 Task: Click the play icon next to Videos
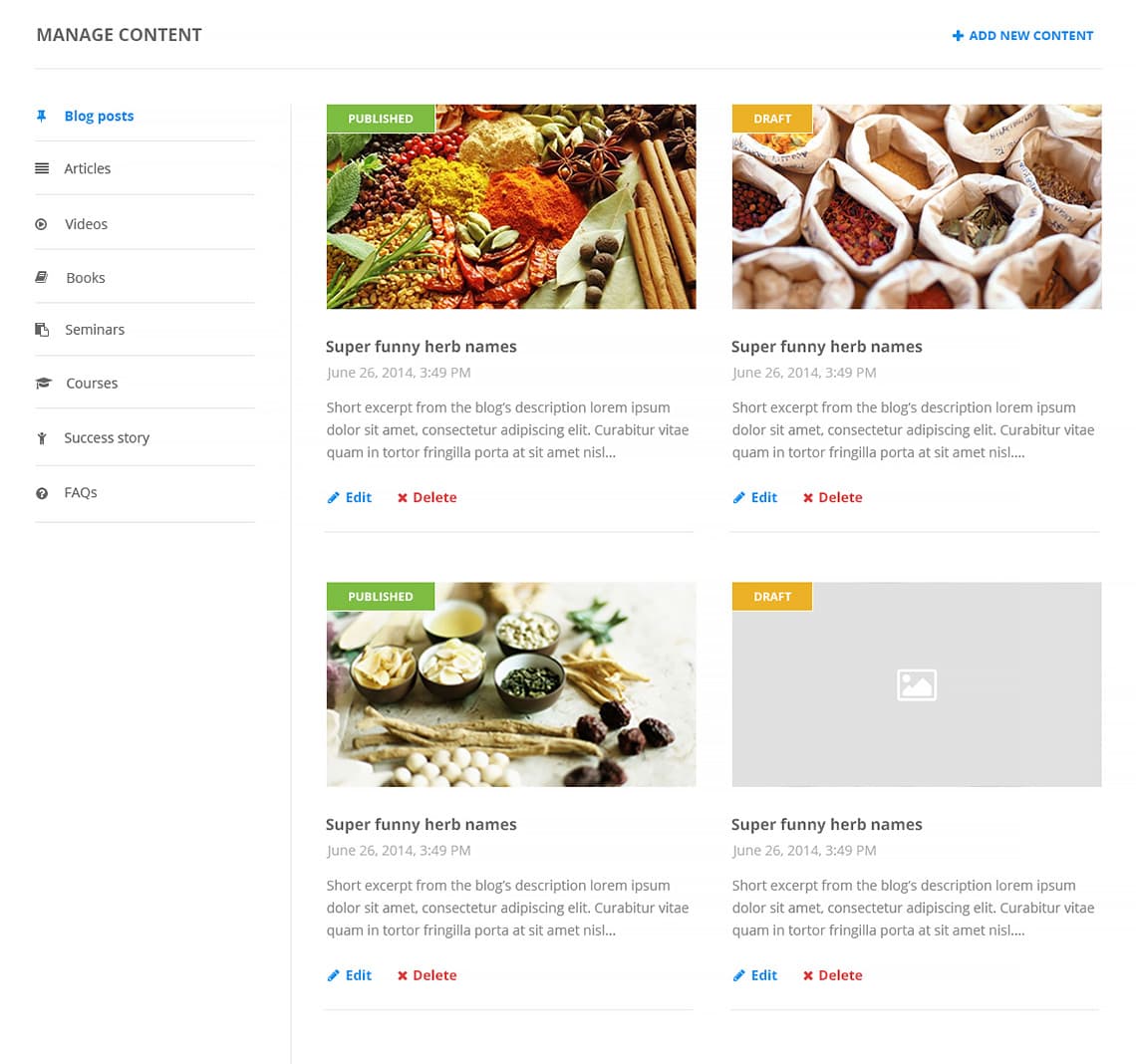(42, 223)
